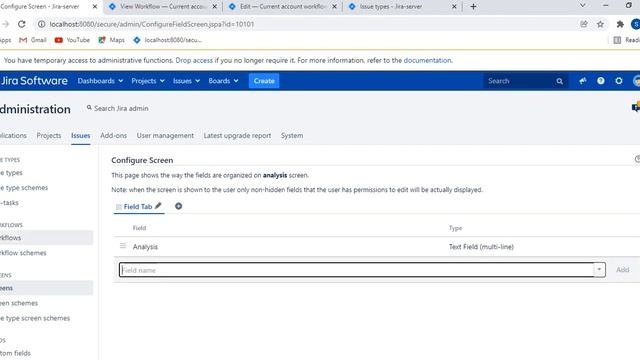Image resolution: width=640 pixels, height=360 pixels.
Task: Share this page icon in address bar
Action: pos(584,24)
